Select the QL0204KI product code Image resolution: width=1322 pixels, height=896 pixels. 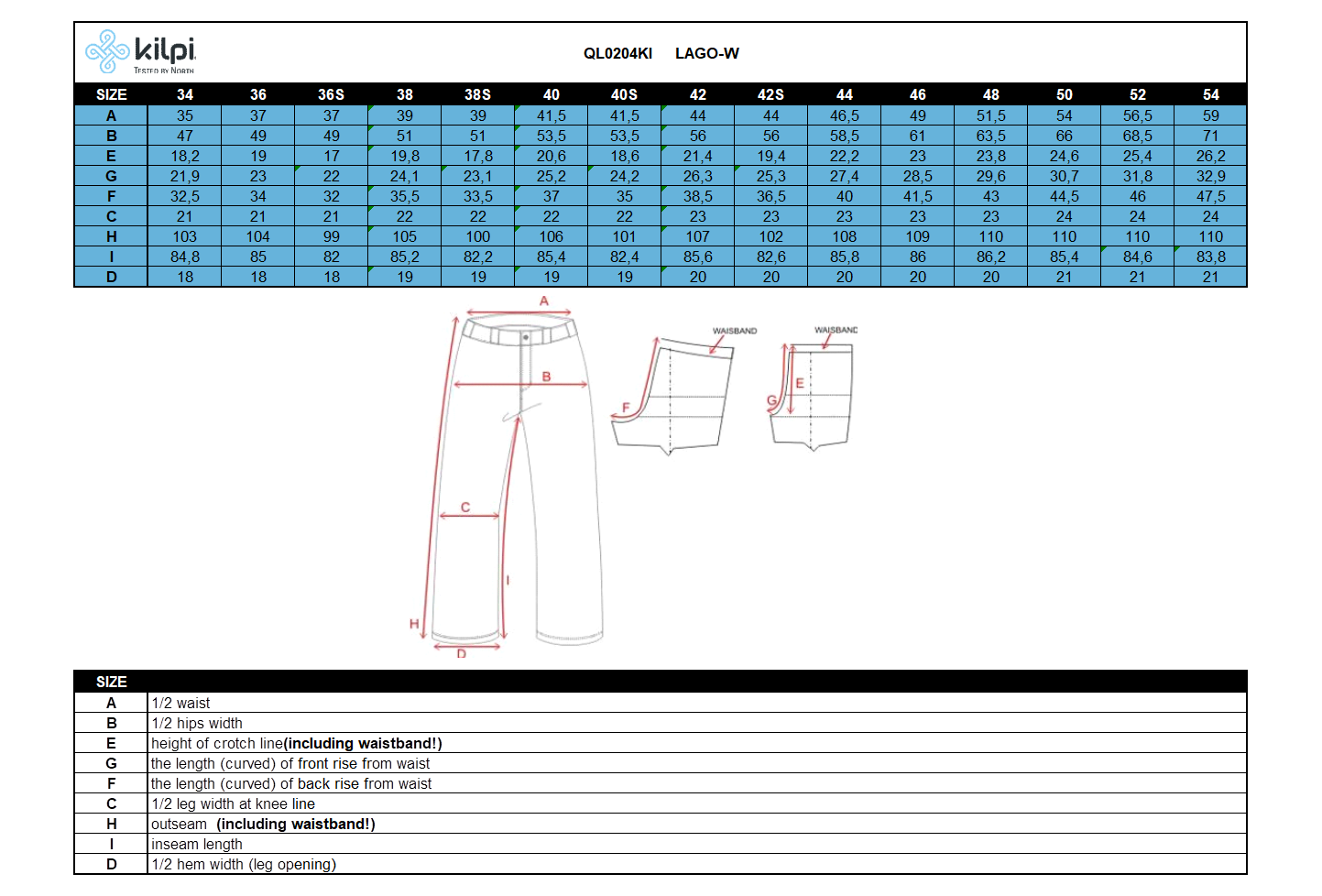(617, 53)
